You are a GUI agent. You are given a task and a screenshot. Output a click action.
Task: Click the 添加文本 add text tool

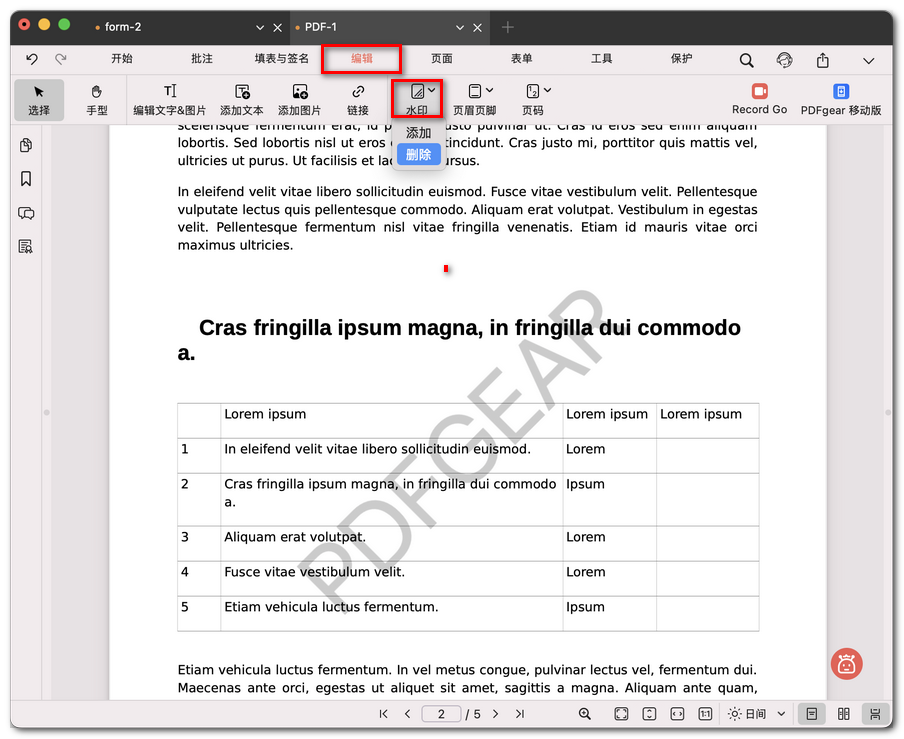point(241,99)
